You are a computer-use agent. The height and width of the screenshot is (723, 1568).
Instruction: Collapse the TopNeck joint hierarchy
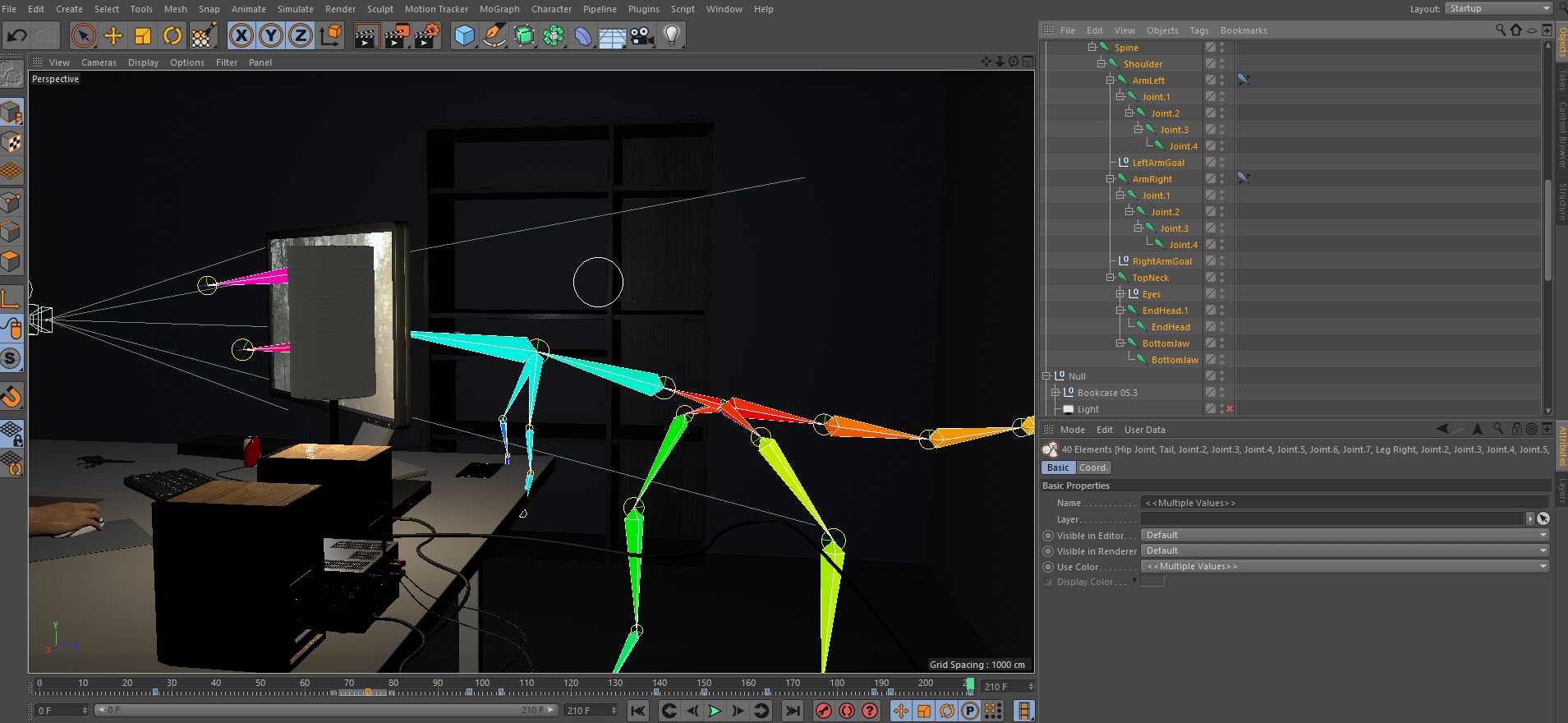(1110, 277)
